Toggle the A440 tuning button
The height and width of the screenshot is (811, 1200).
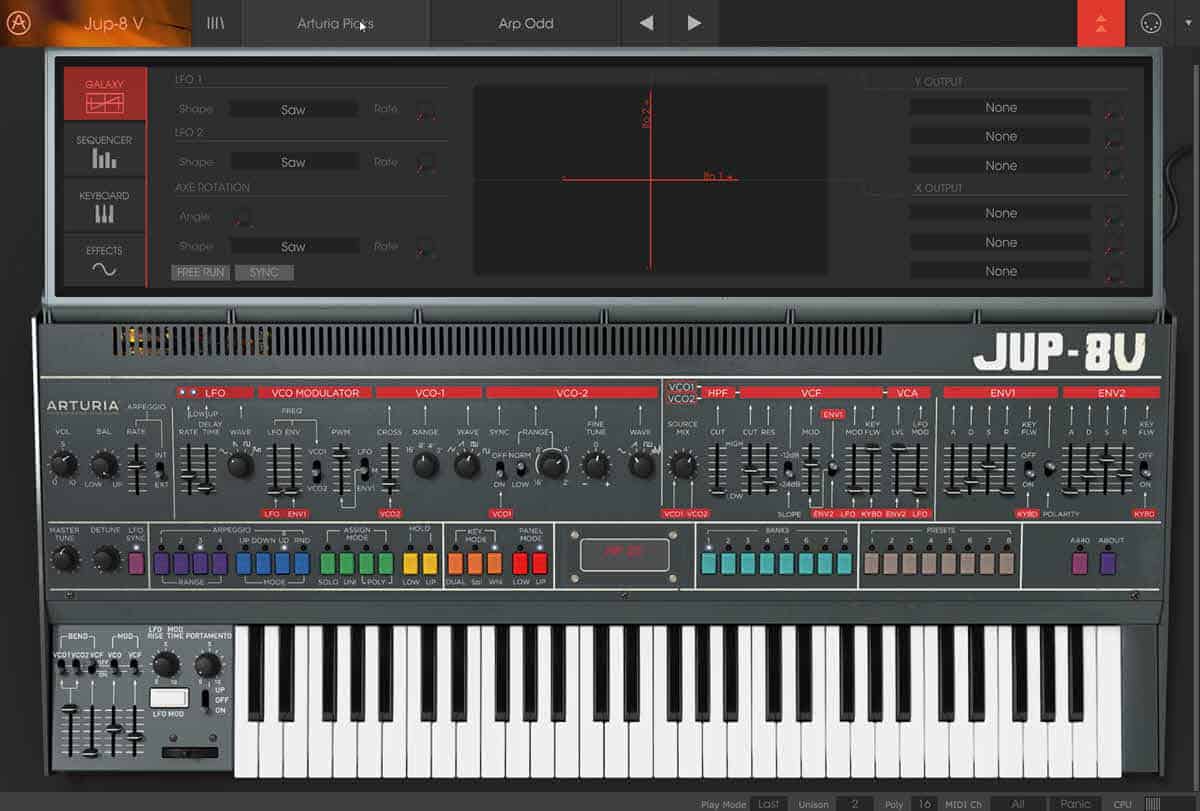1080,563
